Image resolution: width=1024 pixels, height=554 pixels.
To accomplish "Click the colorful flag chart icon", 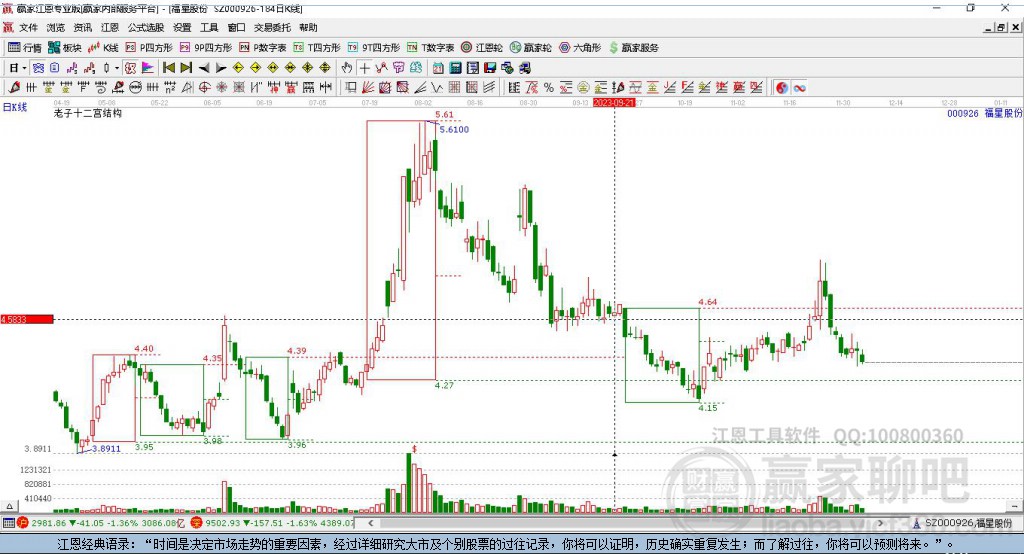I will (x=148, y=67).
